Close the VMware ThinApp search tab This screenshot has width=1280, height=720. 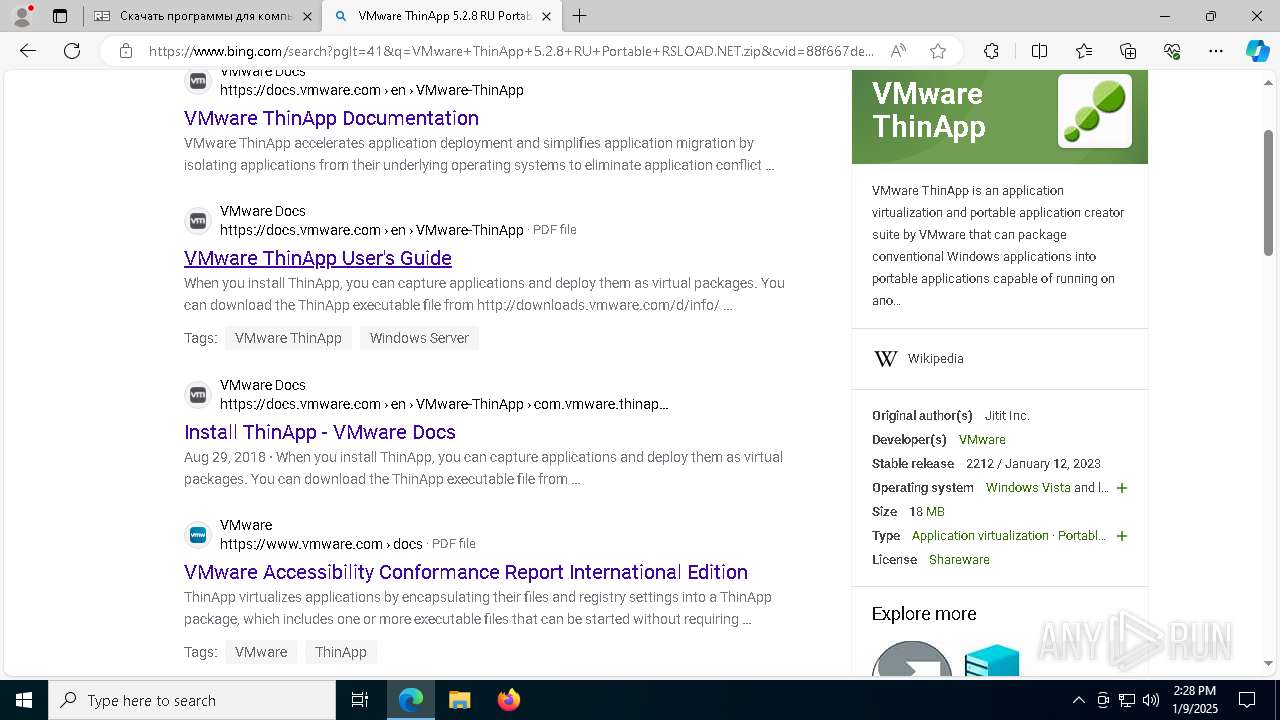click(546, 16)
